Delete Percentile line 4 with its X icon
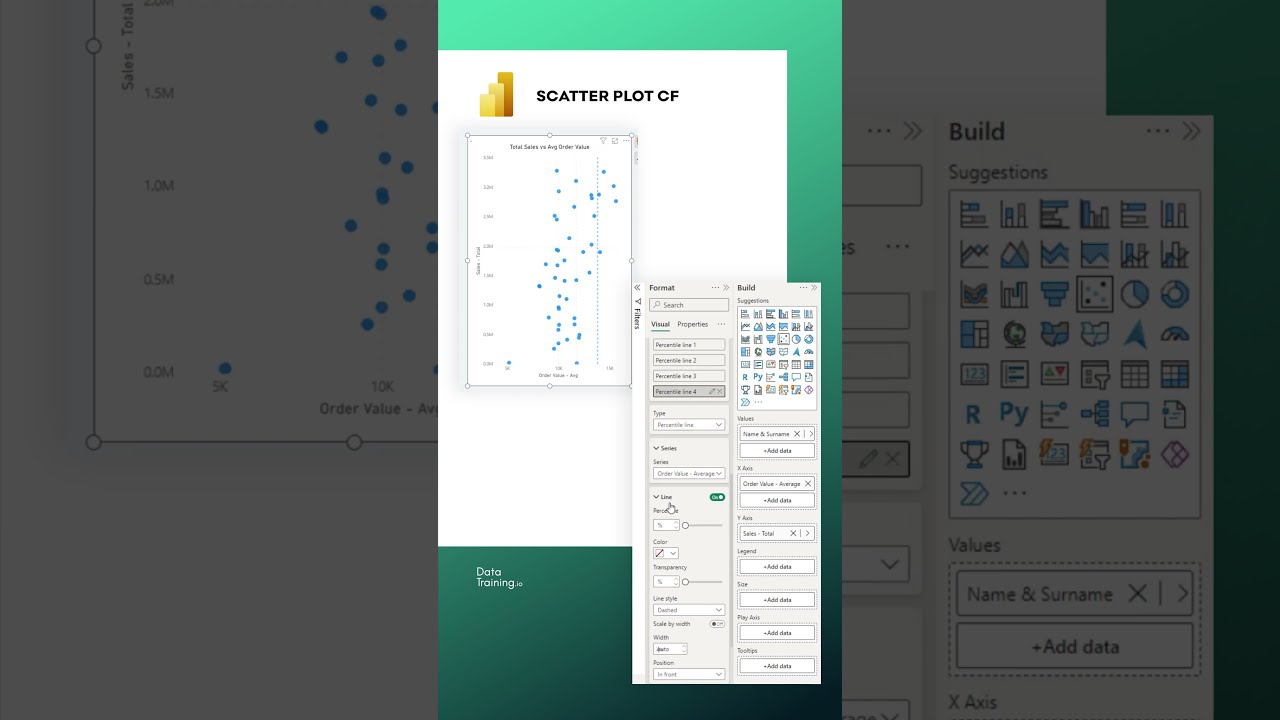Image resolution: width=1280 pixels, height=720 pixels. [719, 392]
